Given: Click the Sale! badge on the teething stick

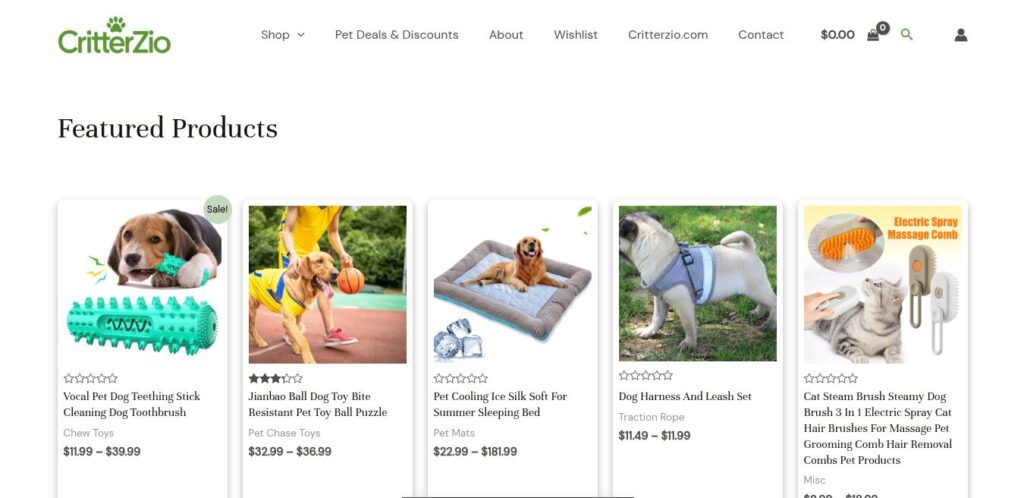Looking at the screenshot, I should tap(217, 209).
